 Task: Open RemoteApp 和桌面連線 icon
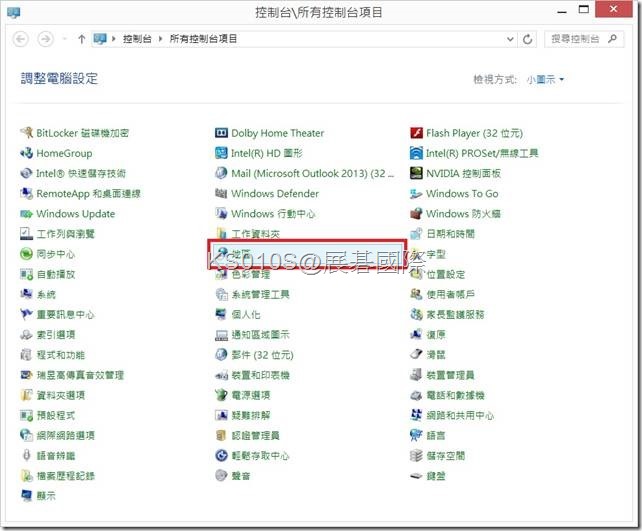pos(26,193)
